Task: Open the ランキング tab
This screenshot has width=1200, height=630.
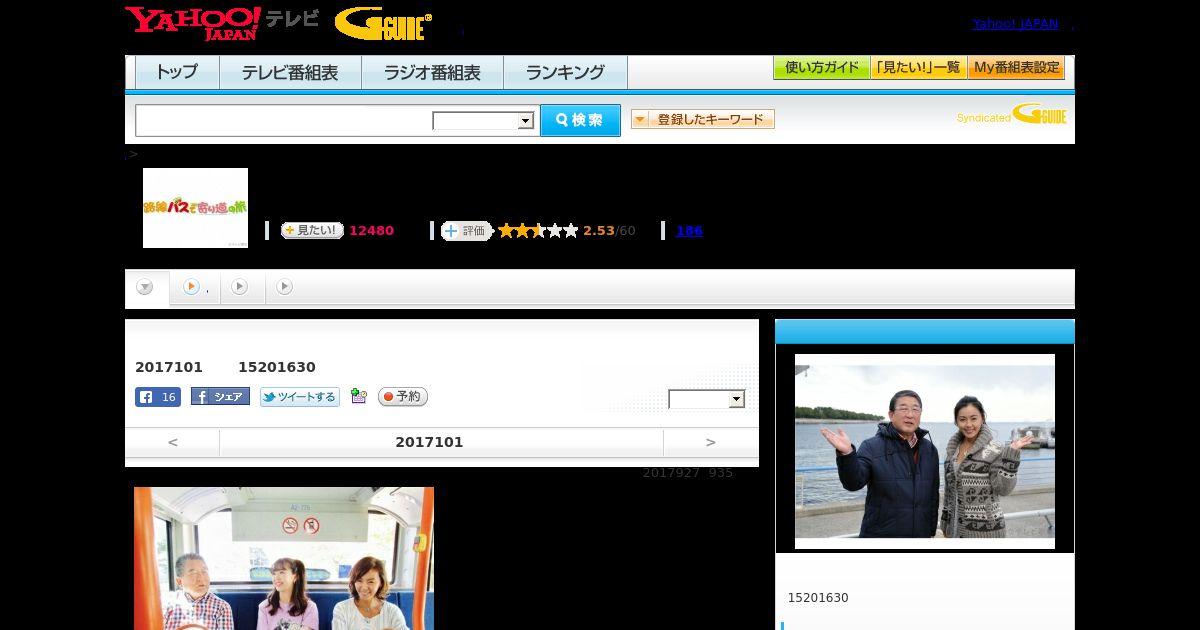Action: point(565,72)
